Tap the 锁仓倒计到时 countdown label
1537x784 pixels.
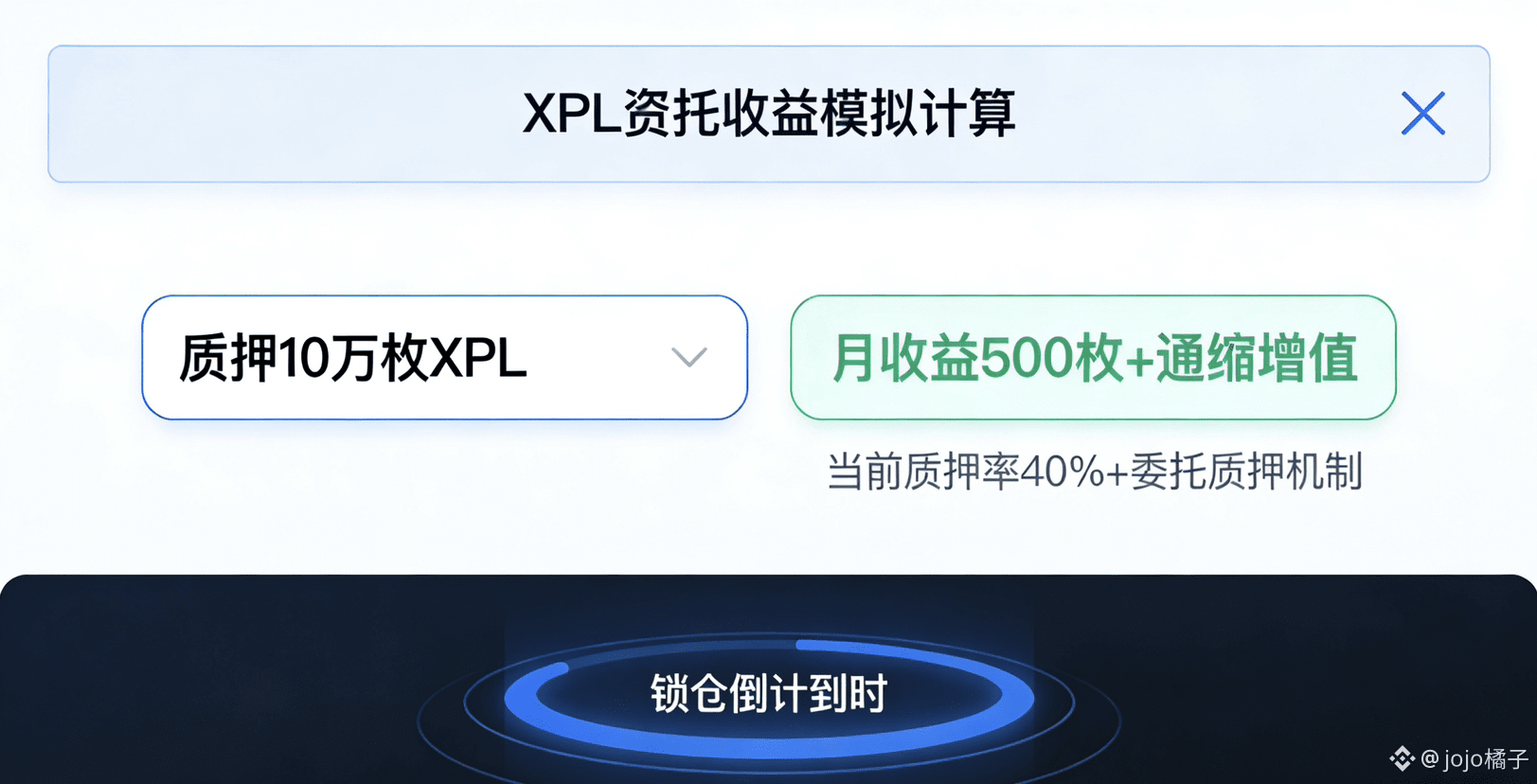(768, 694)
